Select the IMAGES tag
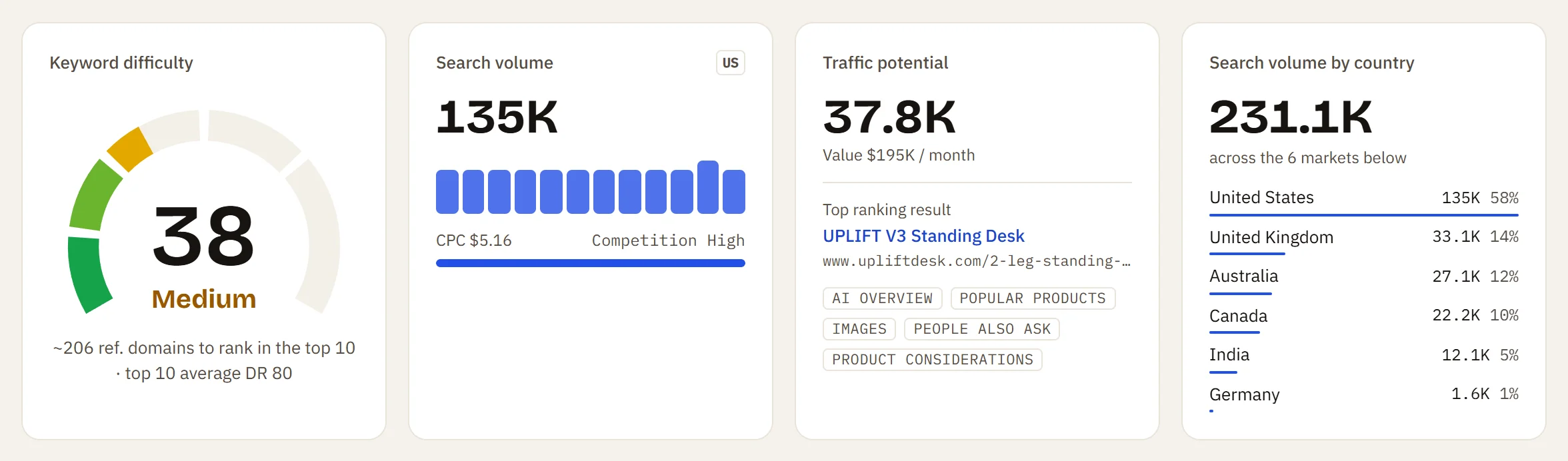This screenshot has width=1568, height=461. (859, 329)
